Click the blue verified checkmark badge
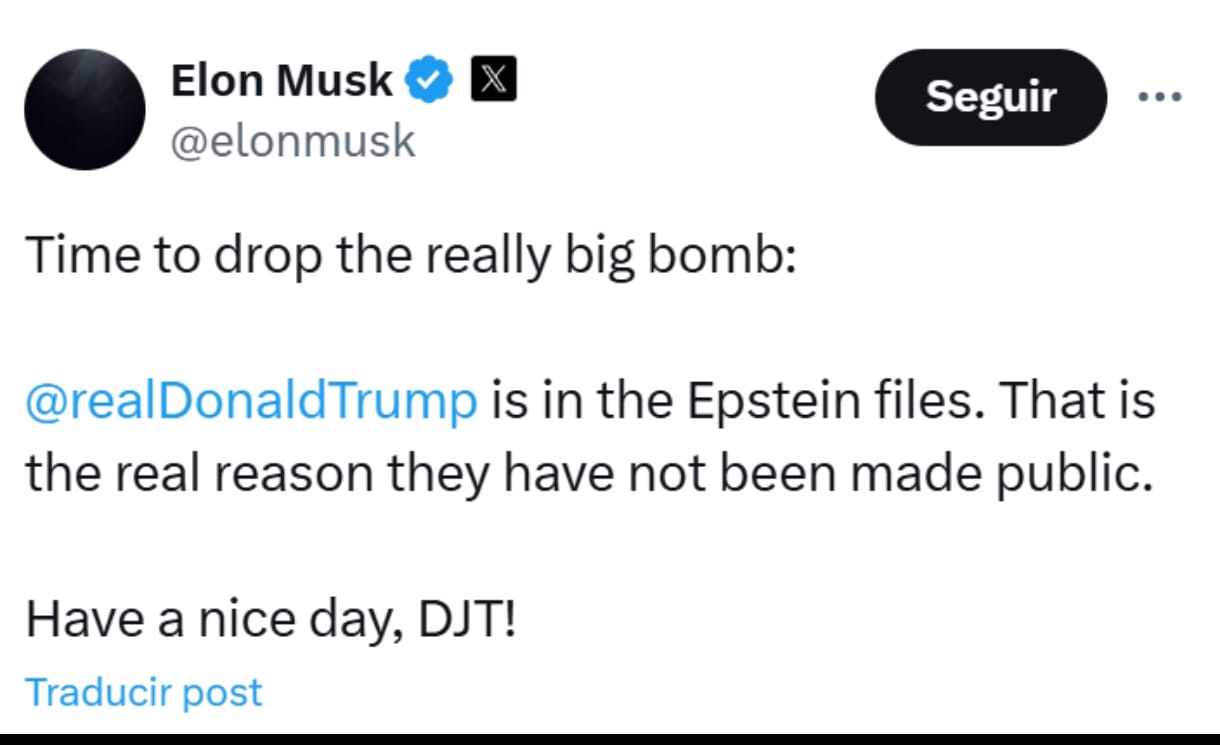Screen dimensions: 1220x745 click(x=431, y=81)
